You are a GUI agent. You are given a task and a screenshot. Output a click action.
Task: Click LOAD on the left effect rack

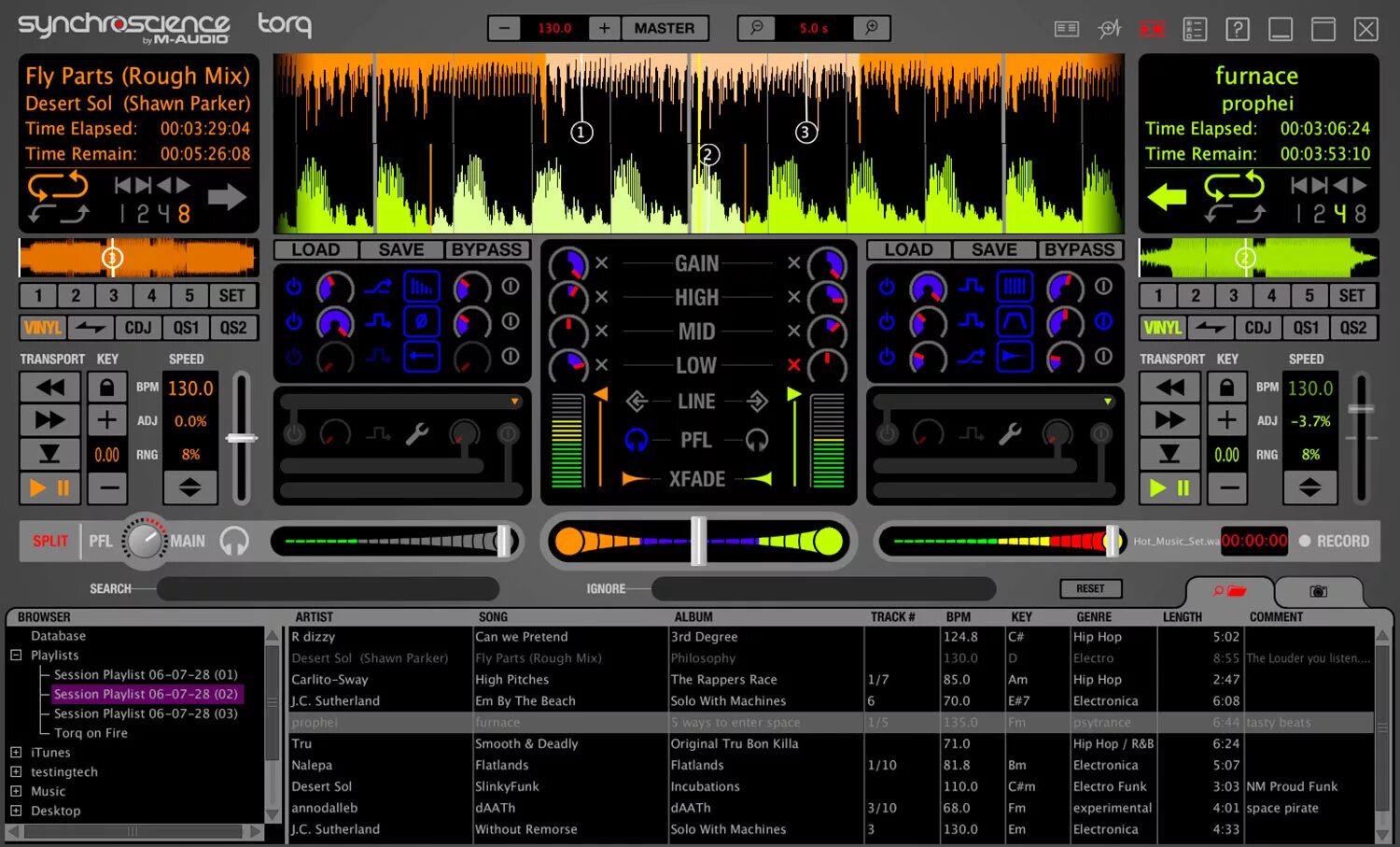(x=315, y=249)
